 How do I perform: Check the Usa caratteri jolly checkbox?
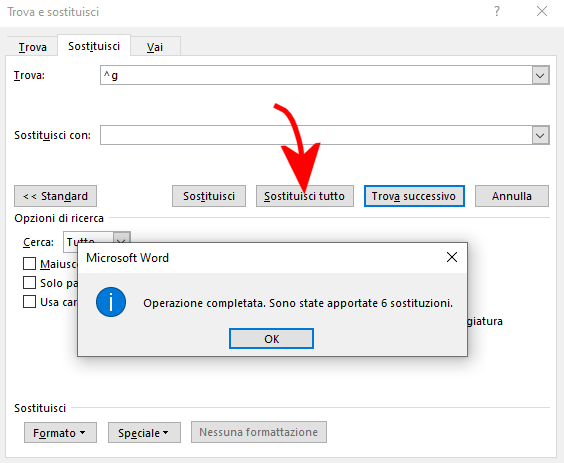29,301
